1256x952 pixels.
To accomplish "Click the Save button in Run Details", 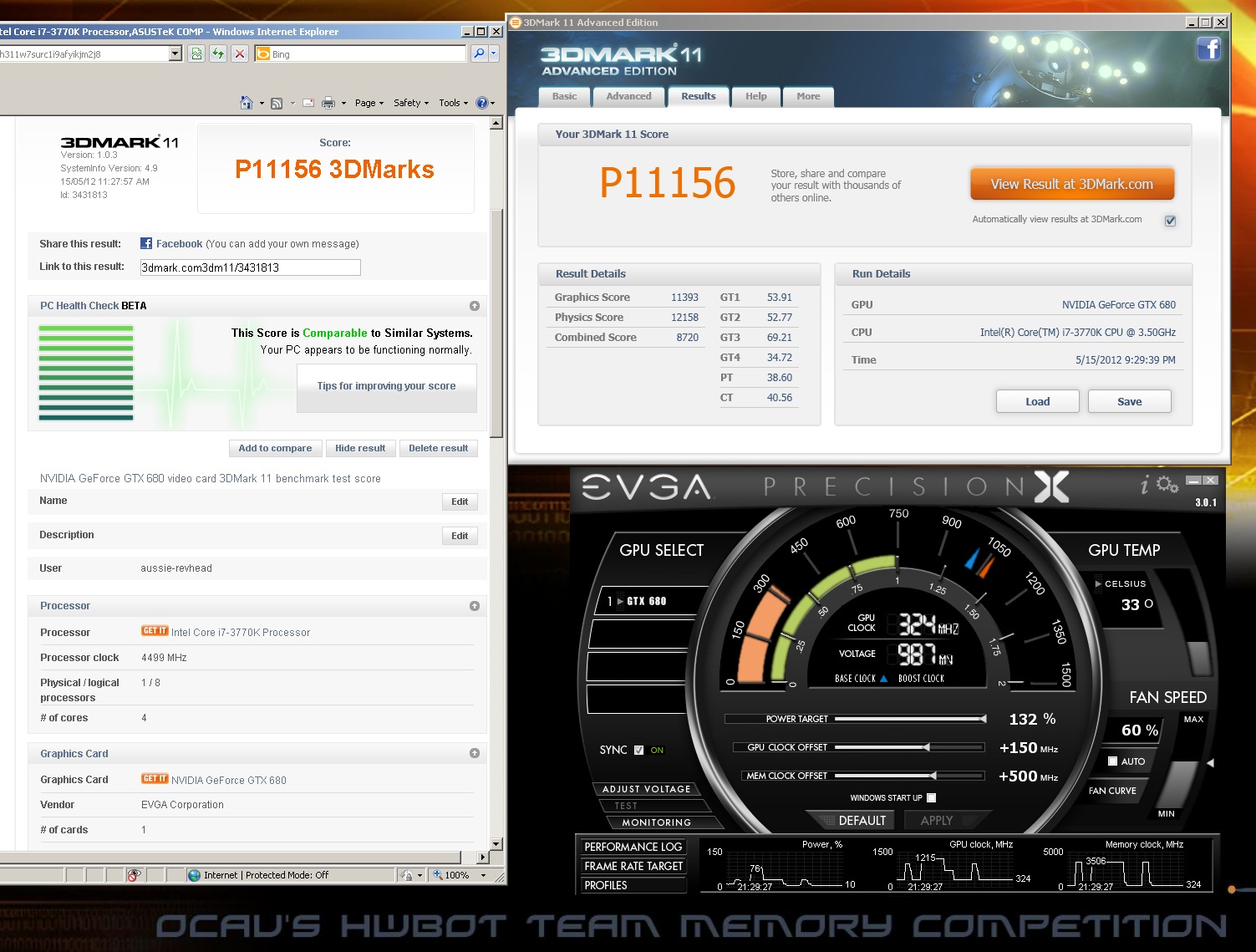I will [1129, 401].
